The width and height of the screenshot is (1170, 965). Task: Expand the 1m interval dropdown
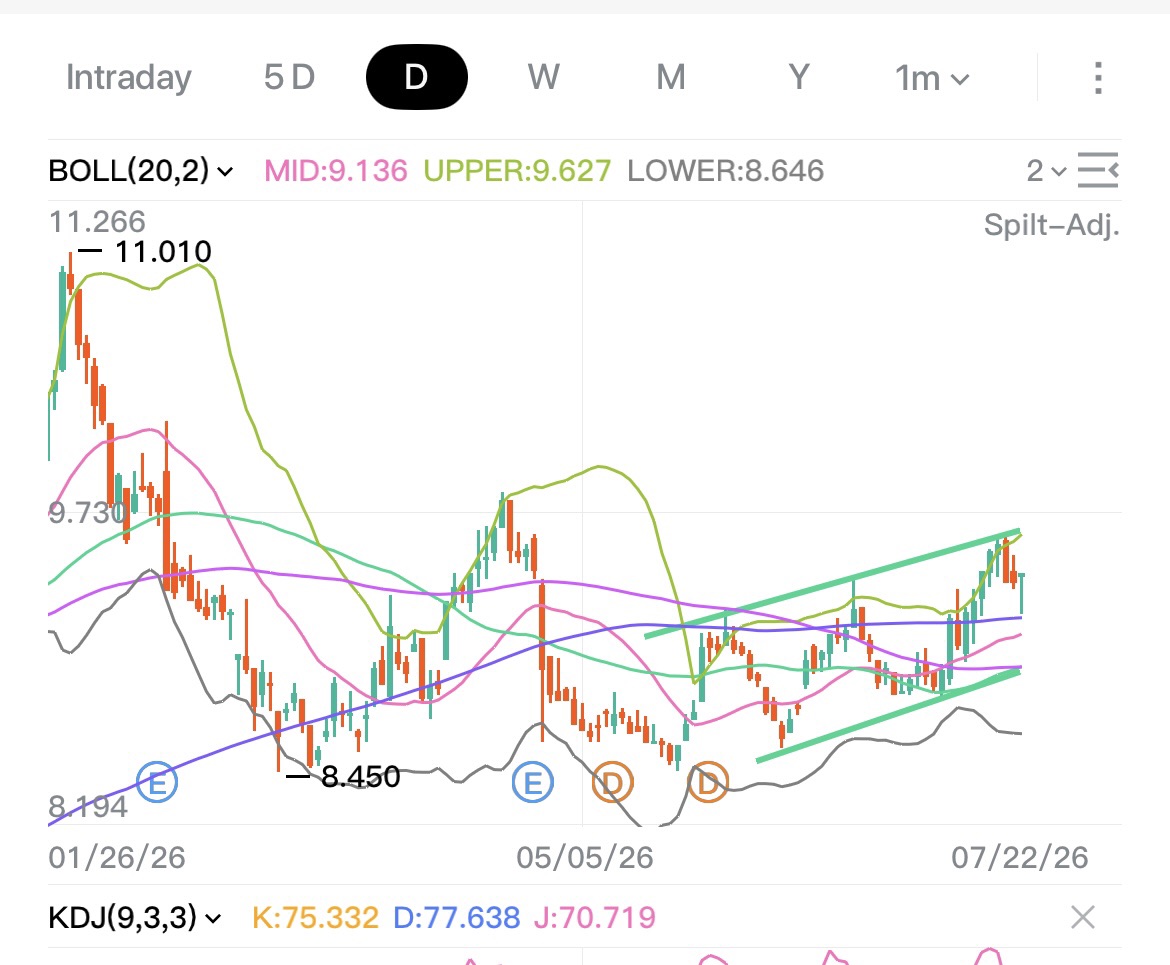point(932,78)
